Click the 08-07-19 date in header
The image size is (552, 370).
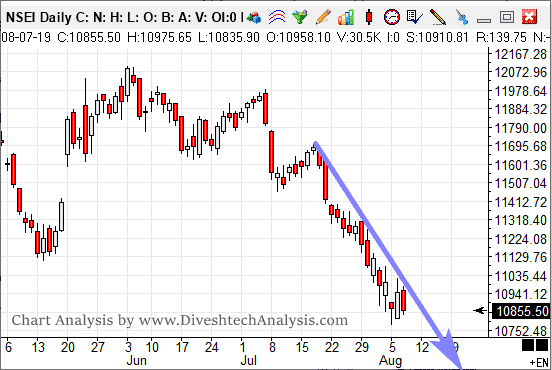pos(26,37)
